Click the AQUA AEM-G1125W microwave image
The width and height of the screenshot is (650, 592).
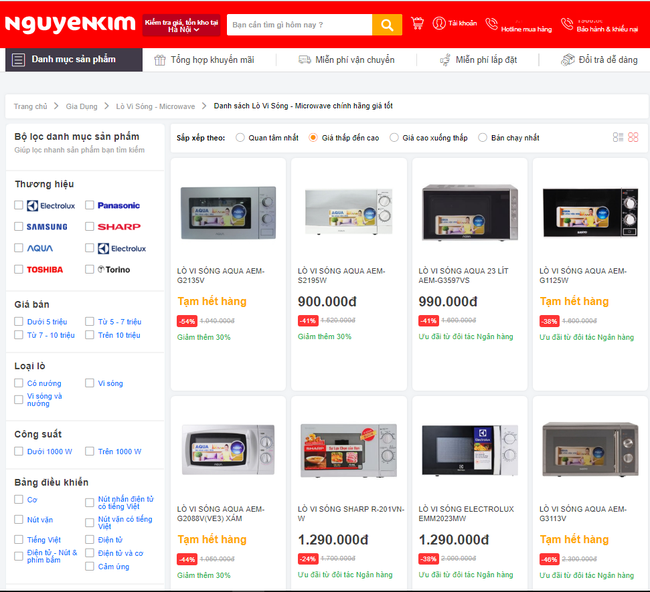[590, 213]
